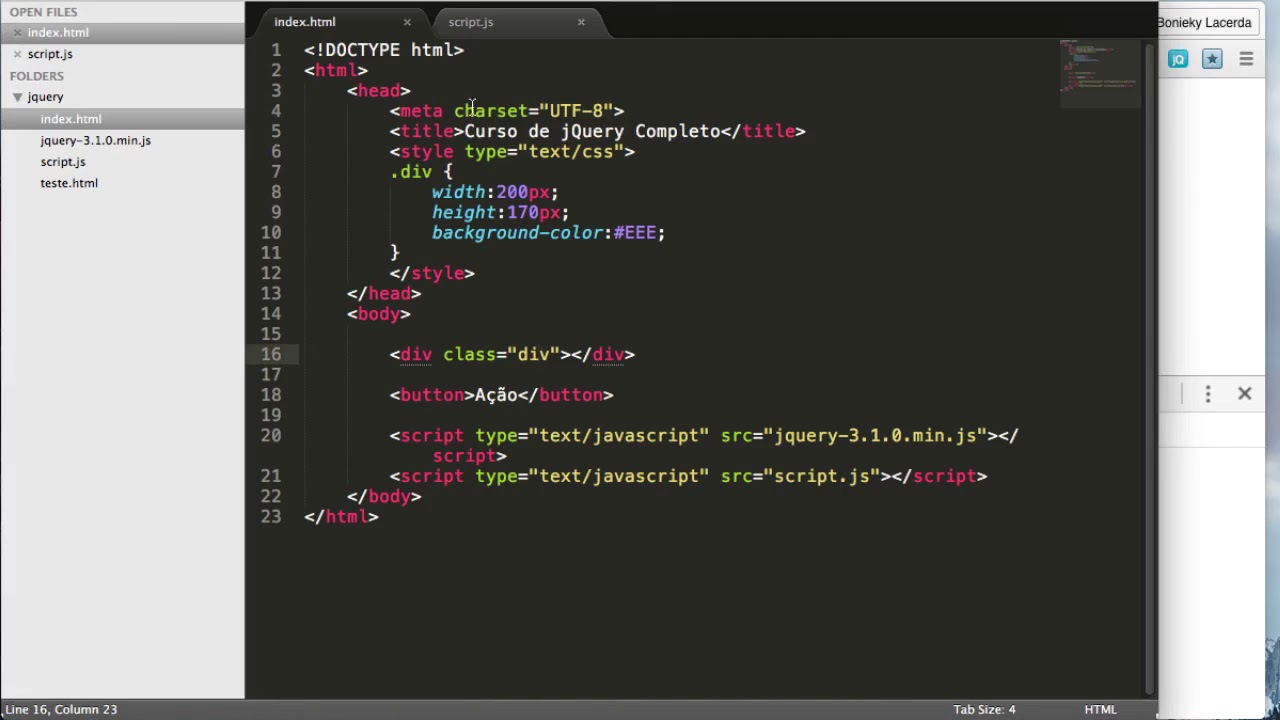The height and width of the screenshot is (720, 1280).
Task: Close script.js in Open Files list
Action: pyautogui.click(x=17, y=54)
